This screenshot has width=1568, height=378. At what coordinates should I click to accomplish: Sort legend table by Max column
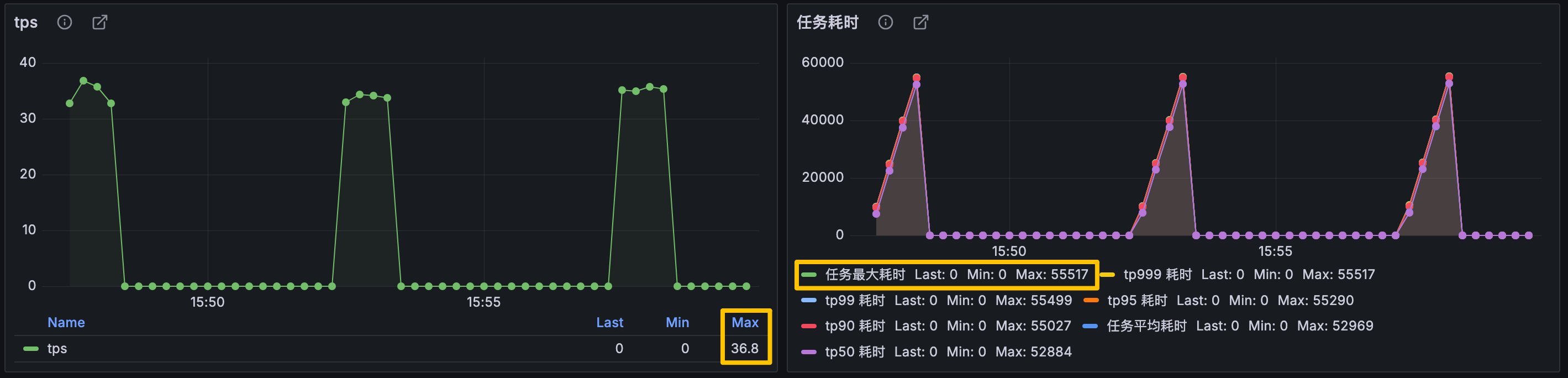click(745, 323)
